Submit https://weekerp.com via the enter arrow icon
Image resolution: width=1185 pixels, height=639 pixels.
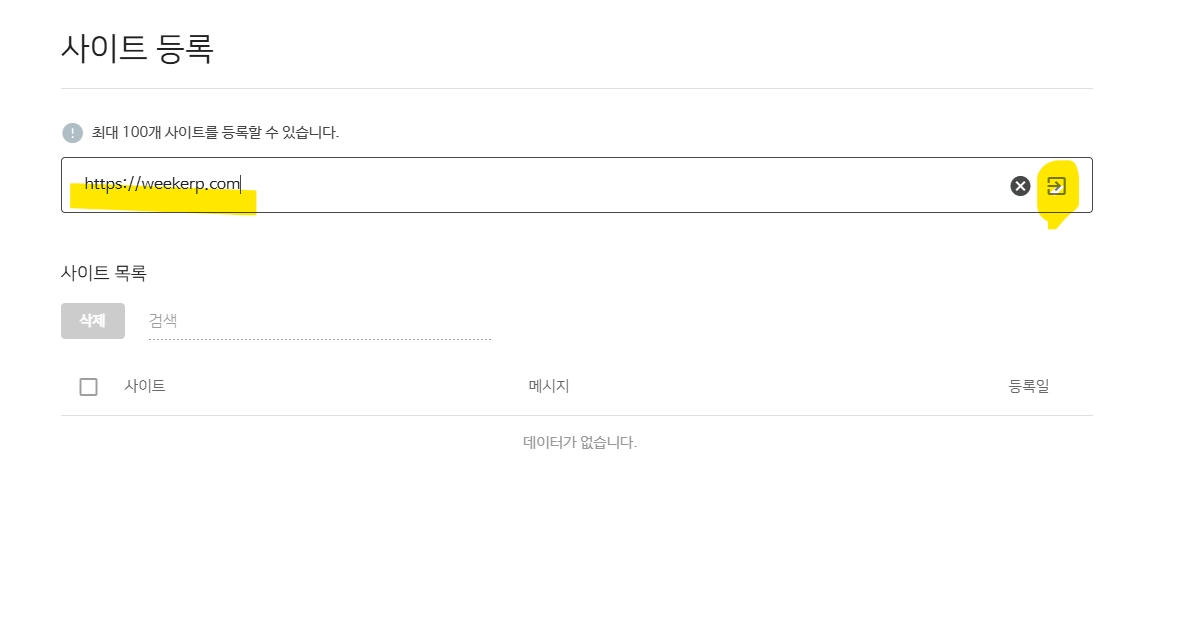coord(1057,186)
